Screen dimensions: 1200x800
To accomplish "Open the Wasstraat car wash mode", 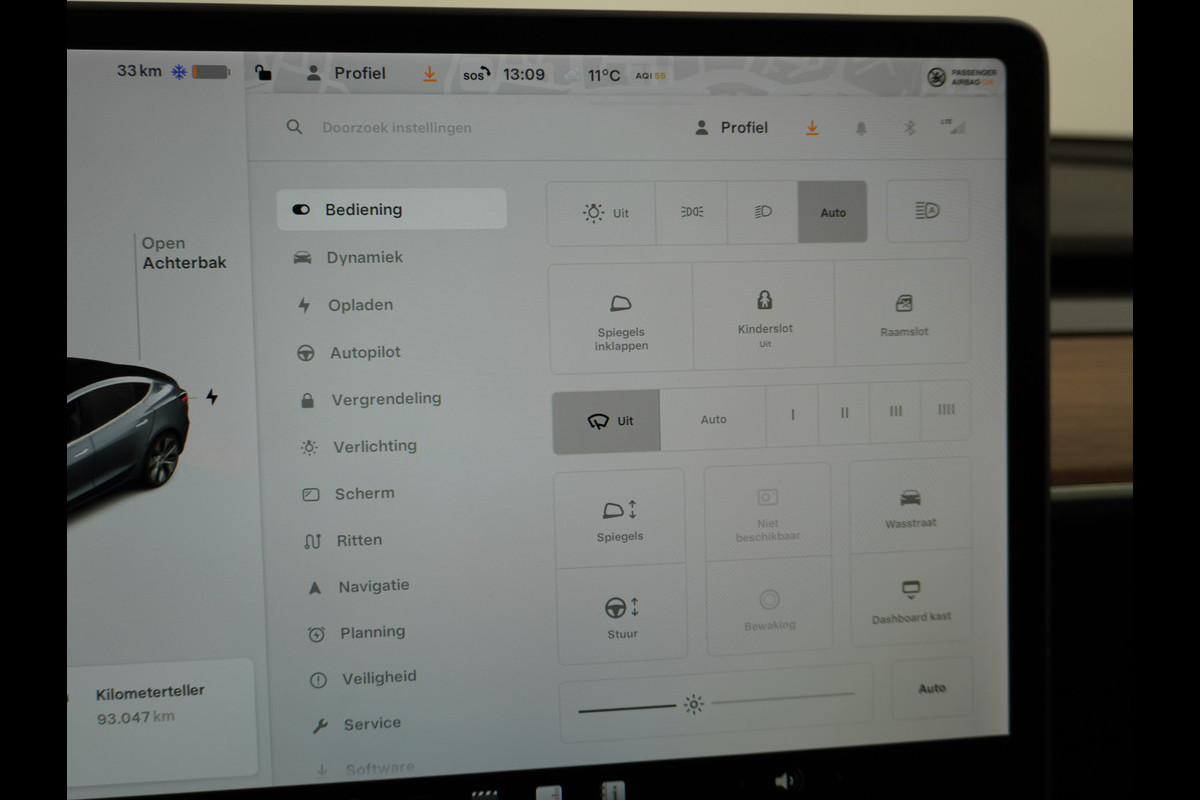I will tap(910, 506).
